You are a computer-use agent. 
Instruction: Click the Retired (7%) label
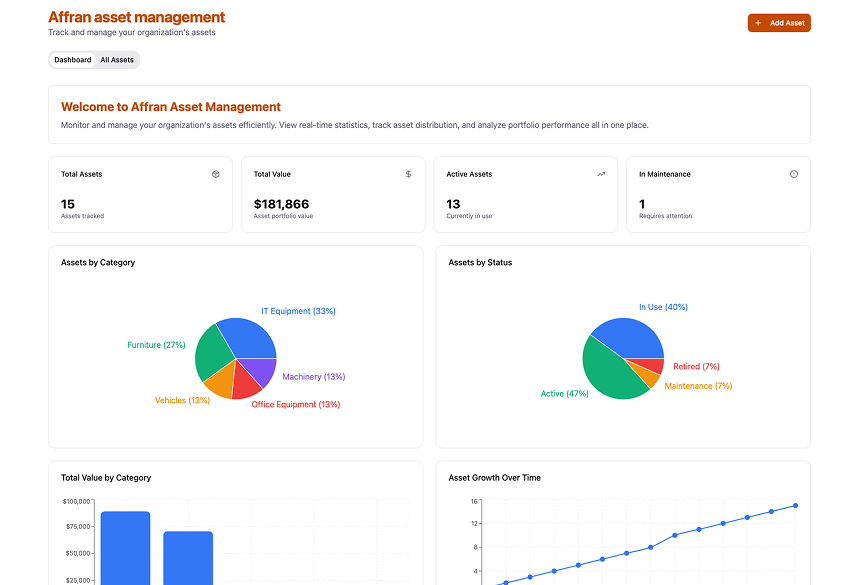pos(696,367)
